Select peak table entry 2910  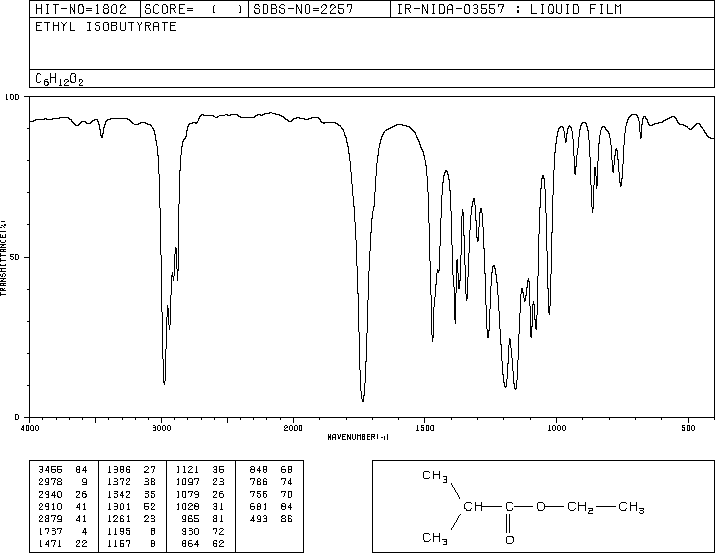pos(50,506)
